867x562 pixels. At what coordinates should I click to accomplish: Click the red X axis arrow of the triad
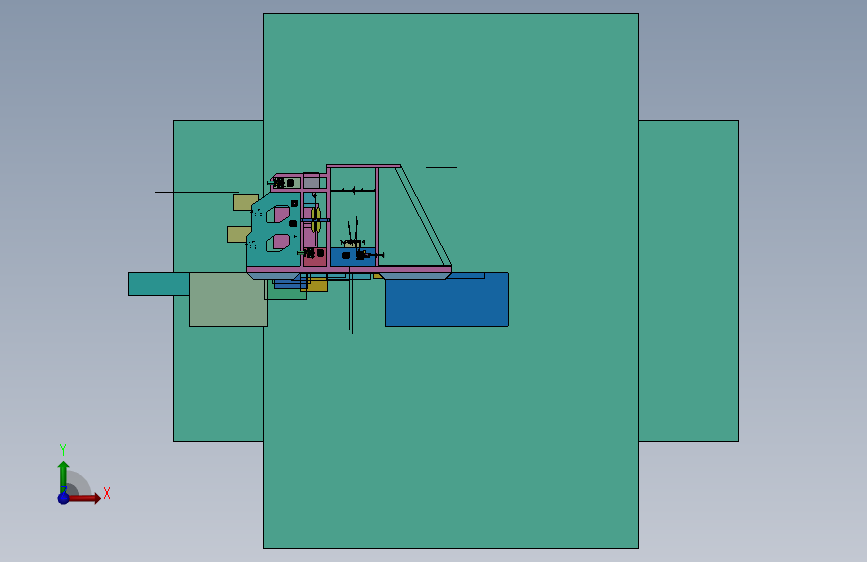pyautogui.click(x=85, y=498)
